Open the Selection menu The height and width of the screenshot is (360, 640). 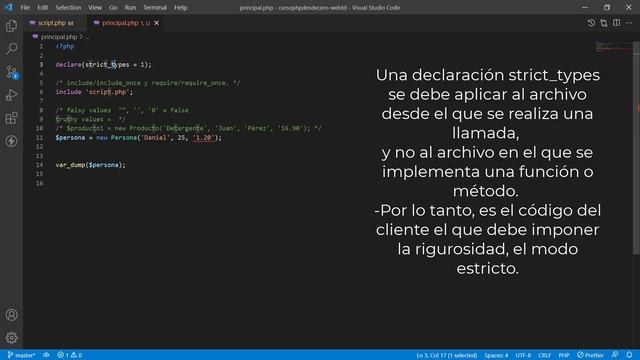[68, 7]
